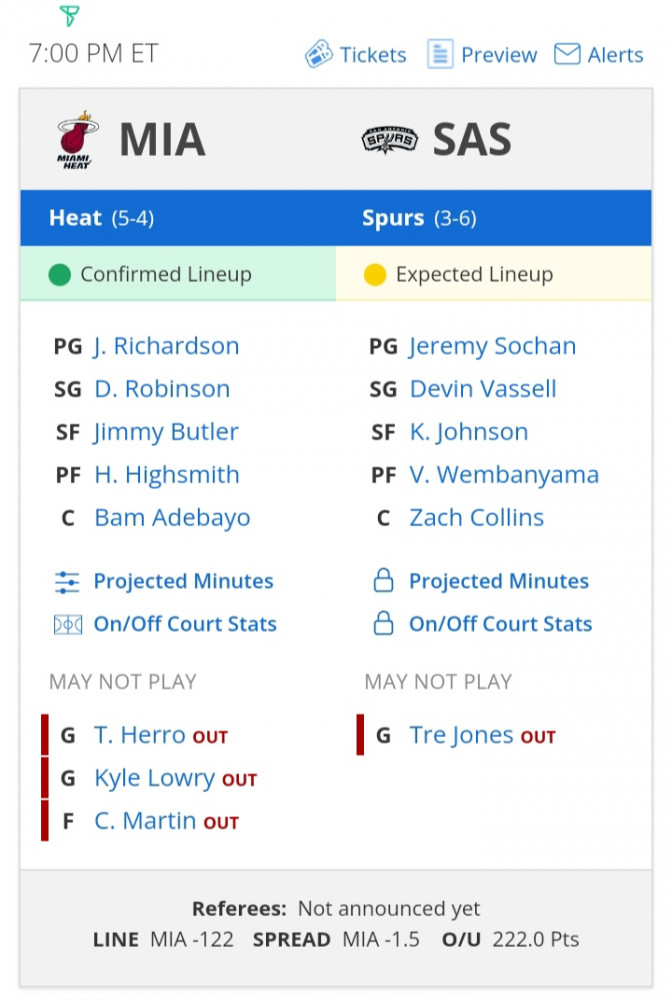
Task: Click the Heat Confirmed Lineup status banner
Action: 178,274
